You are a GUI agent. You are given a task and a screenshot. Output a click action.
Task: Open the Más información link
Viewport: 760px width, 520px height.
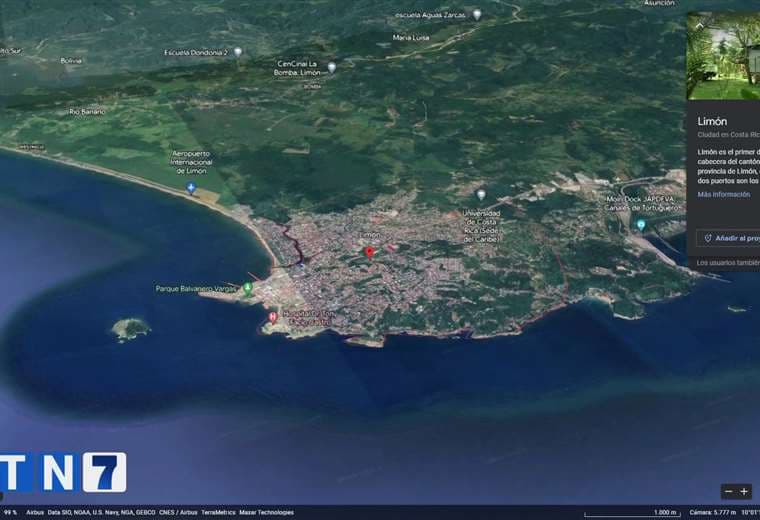point(724,194)
